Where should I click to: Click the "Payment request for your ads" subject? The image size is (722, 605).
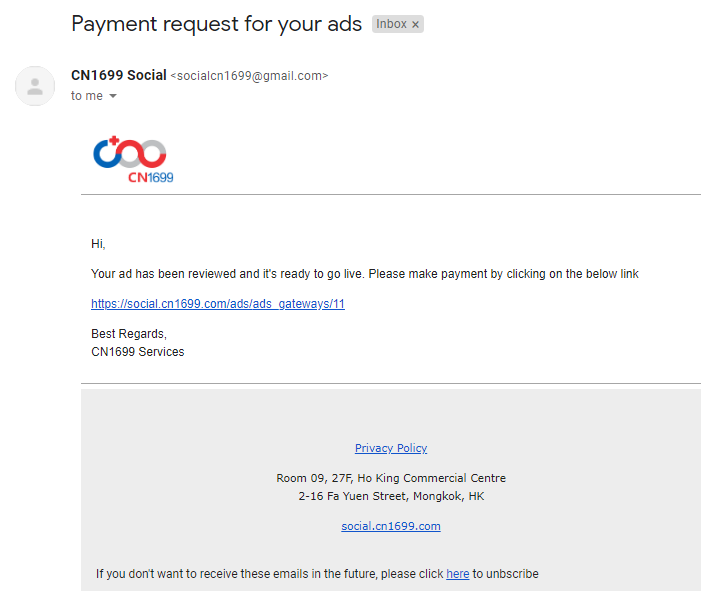(x=216, y=24)
